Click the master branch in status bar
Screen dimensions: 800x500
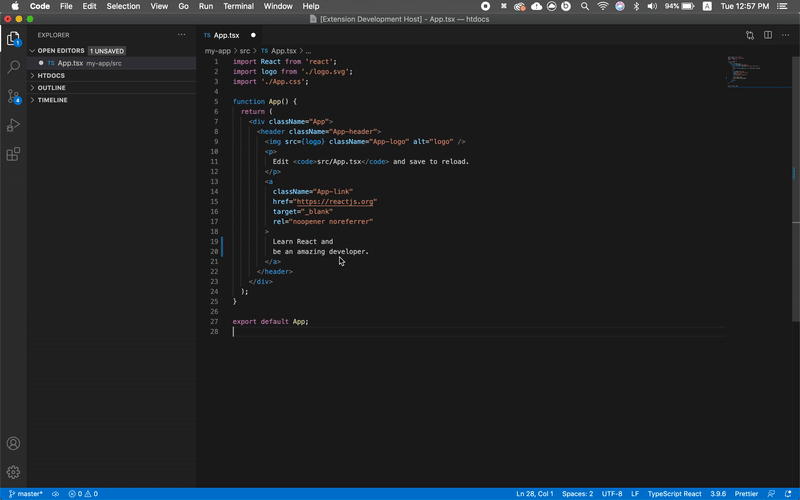tap(26, 494)
